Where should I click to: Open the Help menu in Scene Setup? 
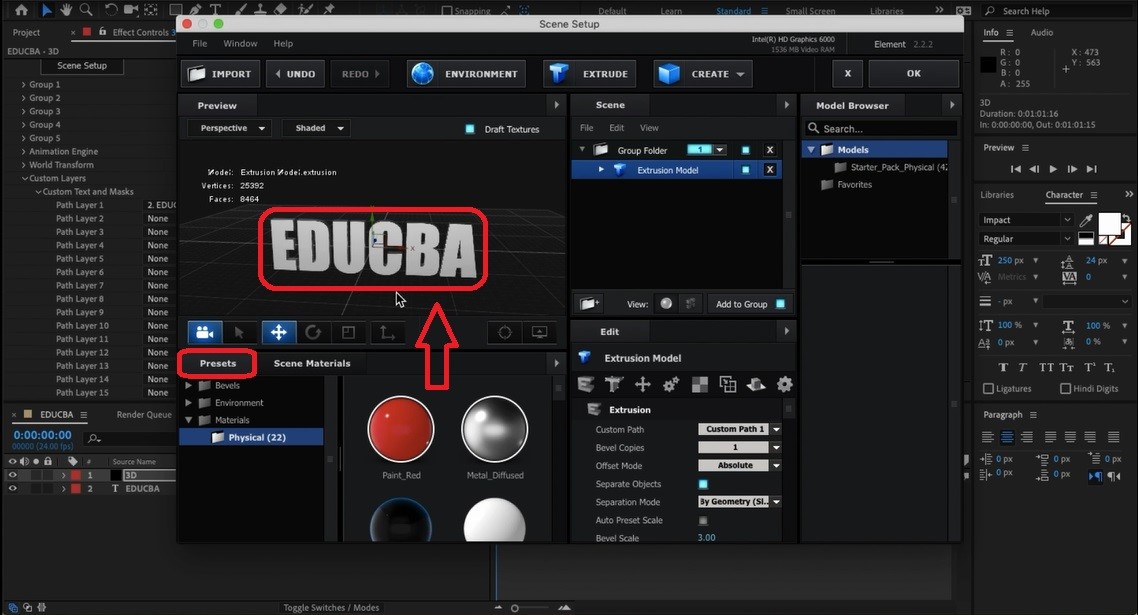pyautogui.click(x=283, y=44)
